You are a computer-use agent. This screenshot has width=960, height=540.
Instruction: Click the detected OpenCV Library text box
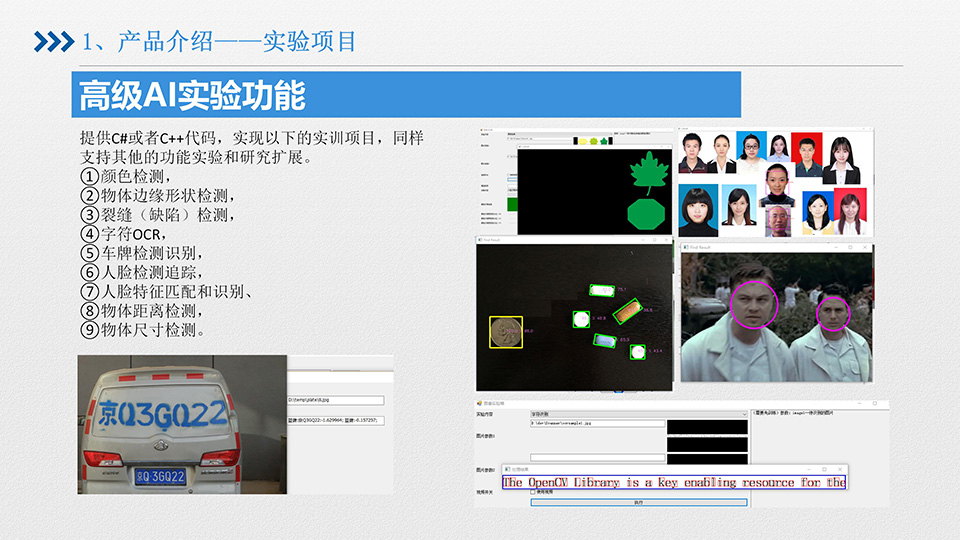point(674,483)
